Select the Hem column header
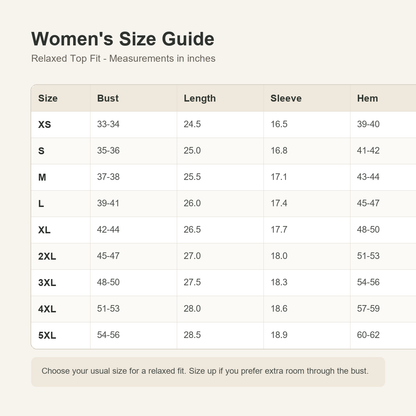The image size is (416, 416). 367,98
